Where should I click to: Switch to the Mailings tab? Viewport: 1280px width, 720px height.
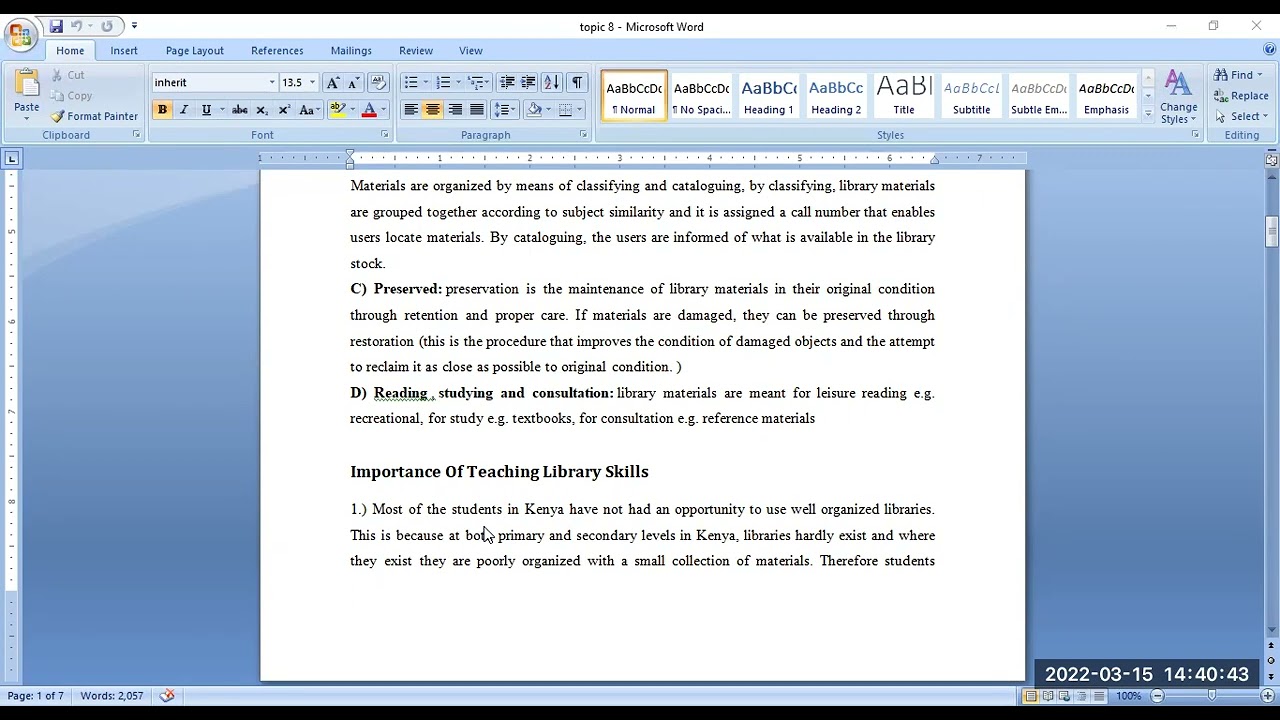click(x=351, y=51)
